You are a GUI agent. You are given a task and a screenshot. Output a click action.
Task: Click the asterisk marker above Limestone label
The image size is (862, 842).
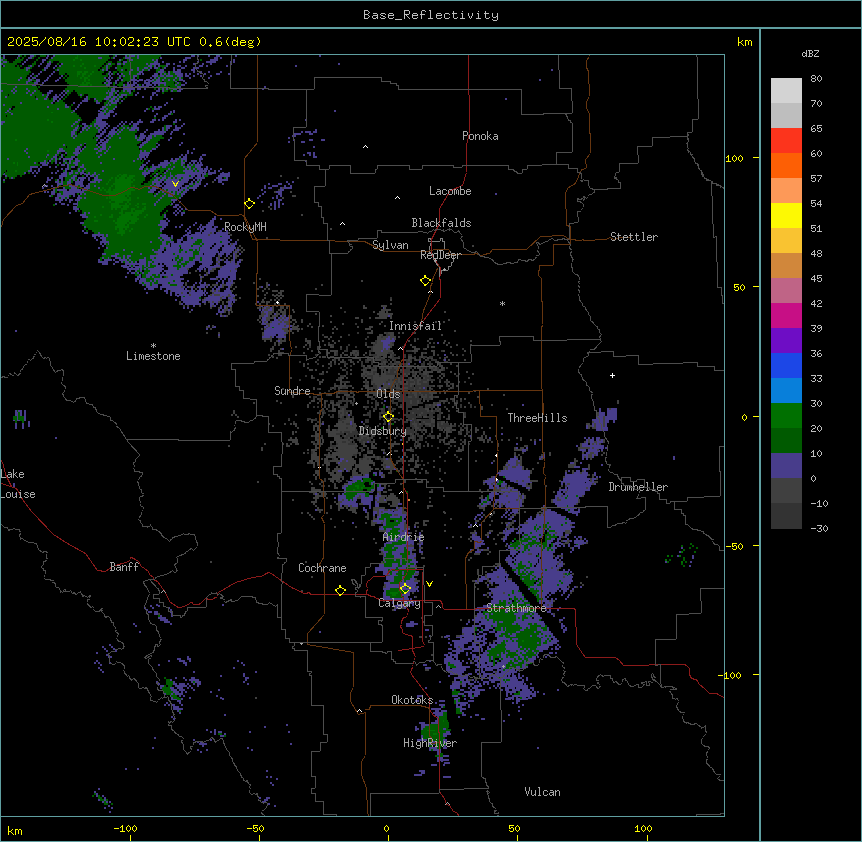click(x=153, y=346)
